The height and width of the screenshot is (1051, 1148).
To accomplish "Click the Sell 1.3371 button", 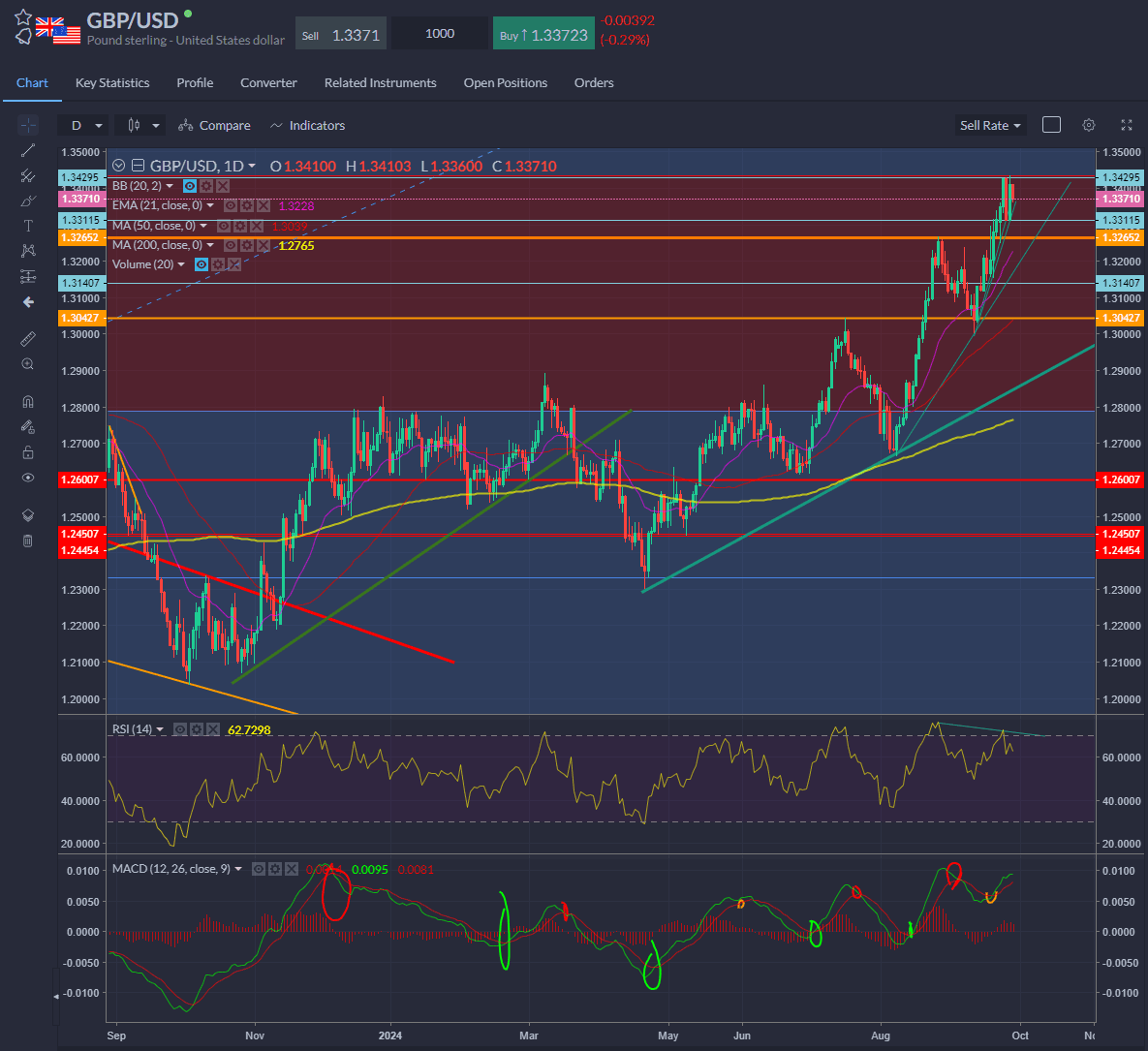I will coord(340,35).
